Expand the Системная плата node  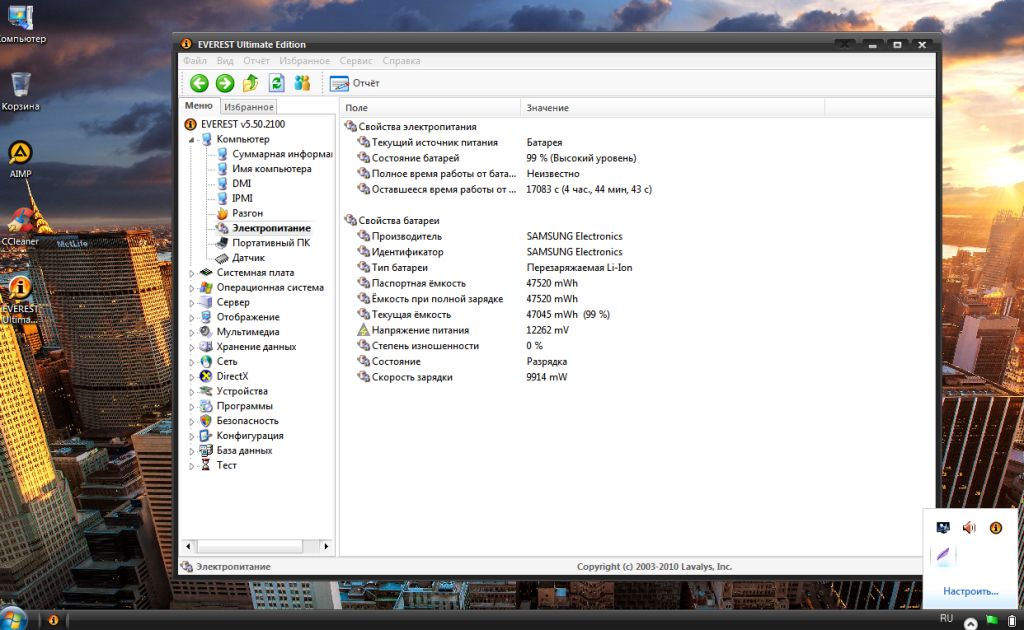click(192, 274)
